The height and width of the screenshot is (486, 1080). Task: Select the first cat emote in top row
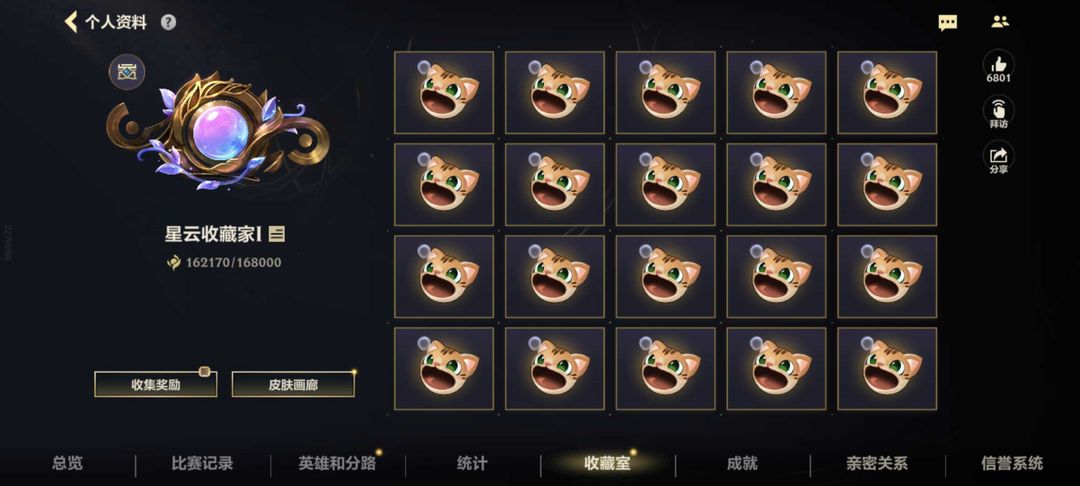[x=444, y=92]
